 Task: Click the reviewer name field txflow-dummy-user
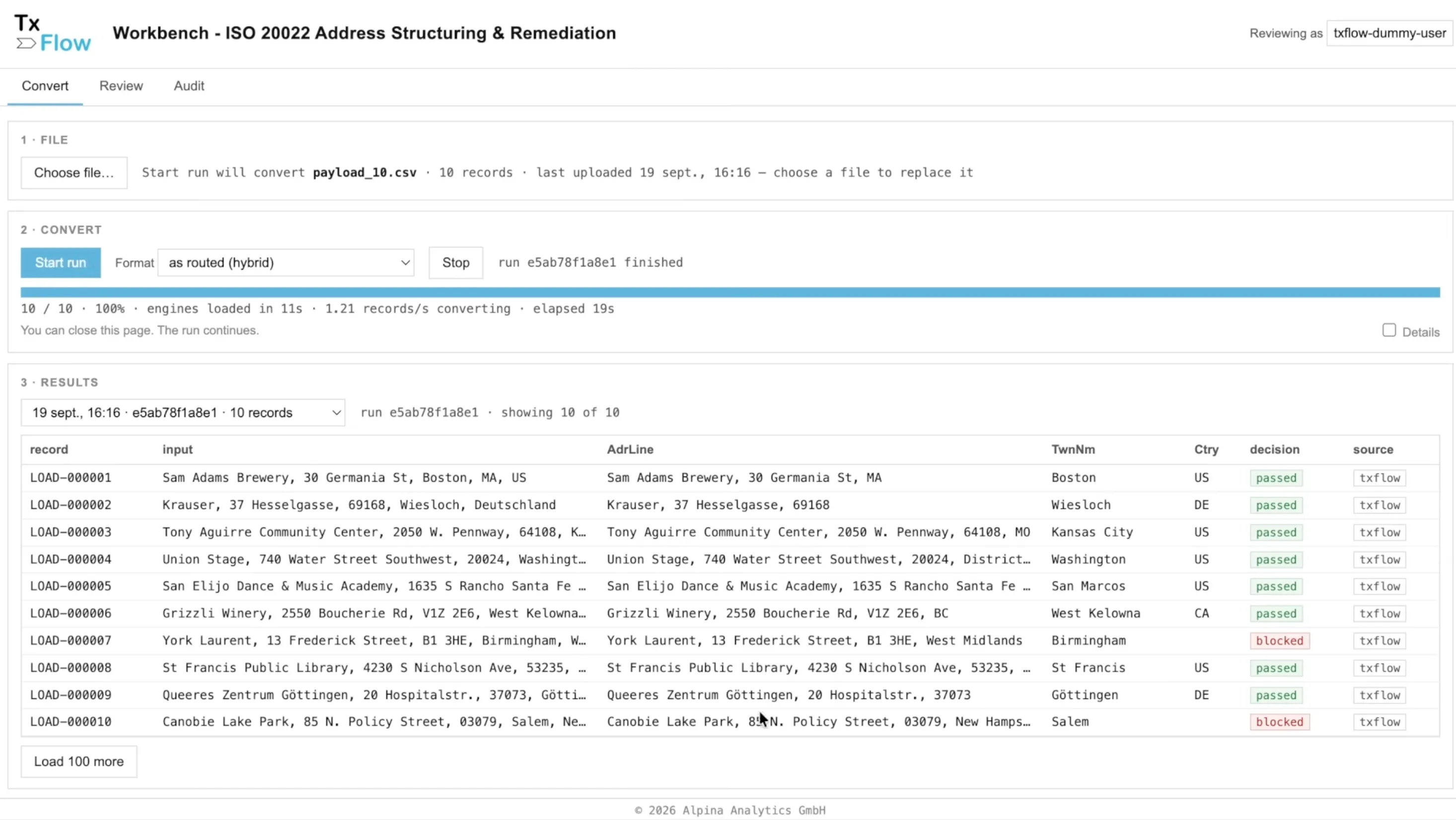point(1390,33)
